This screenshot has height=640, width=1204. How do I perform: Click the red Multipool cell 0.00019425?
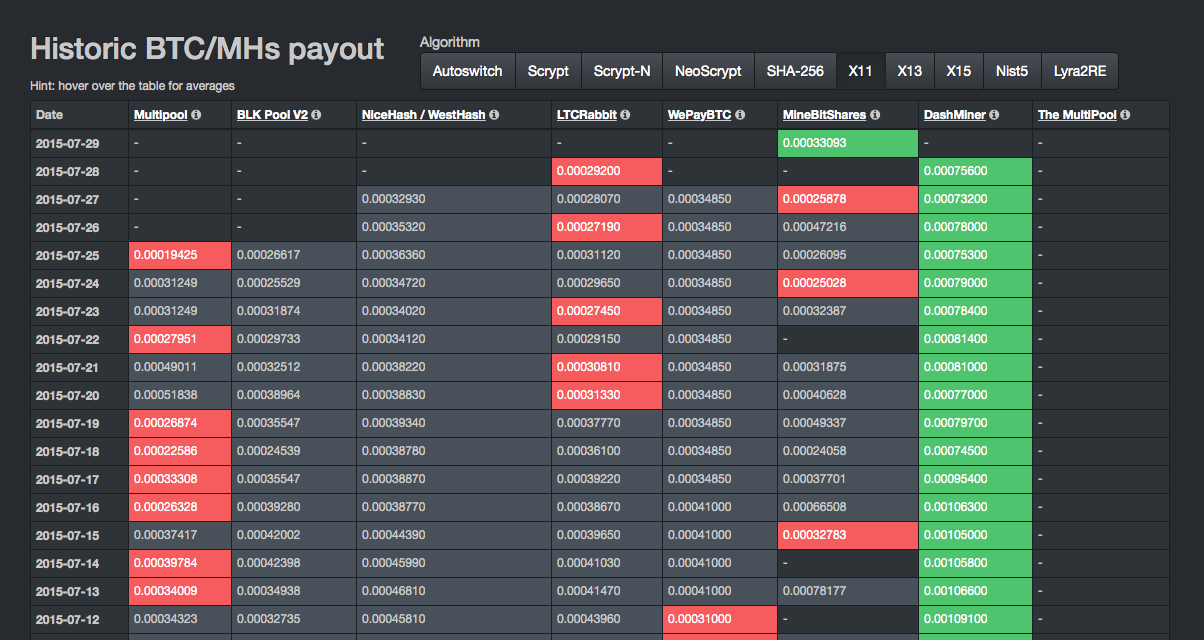click(x=180, y=255)
